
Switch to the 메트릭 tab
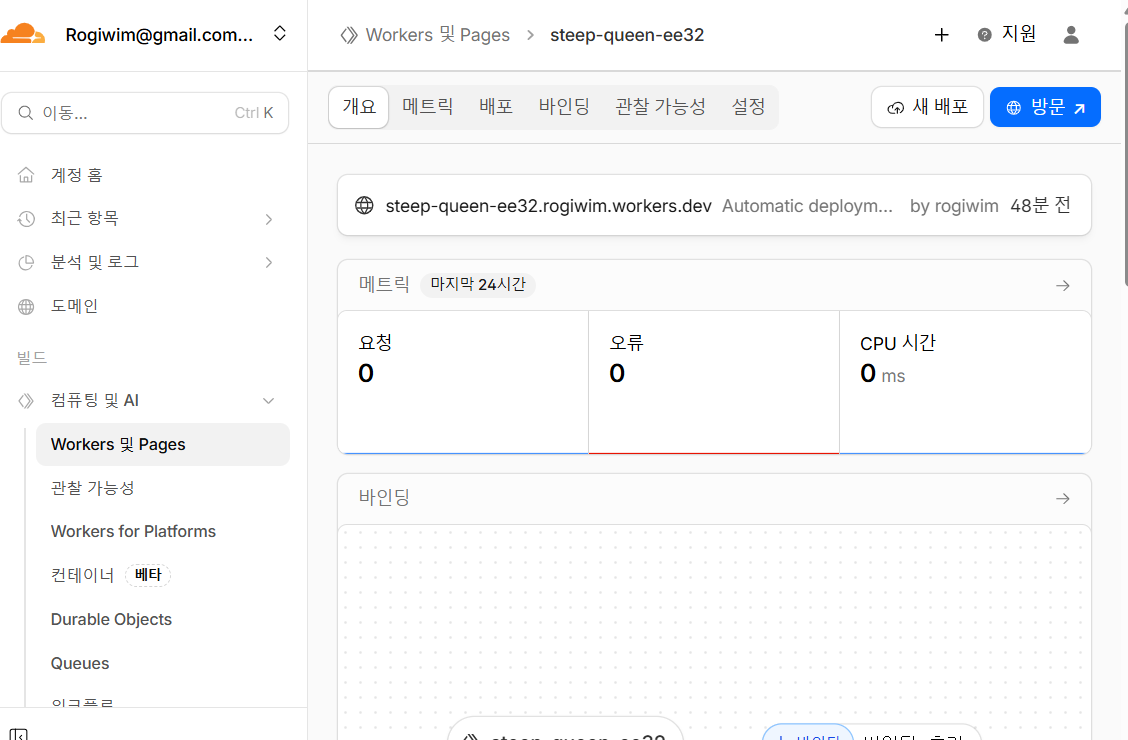(427, 107)
